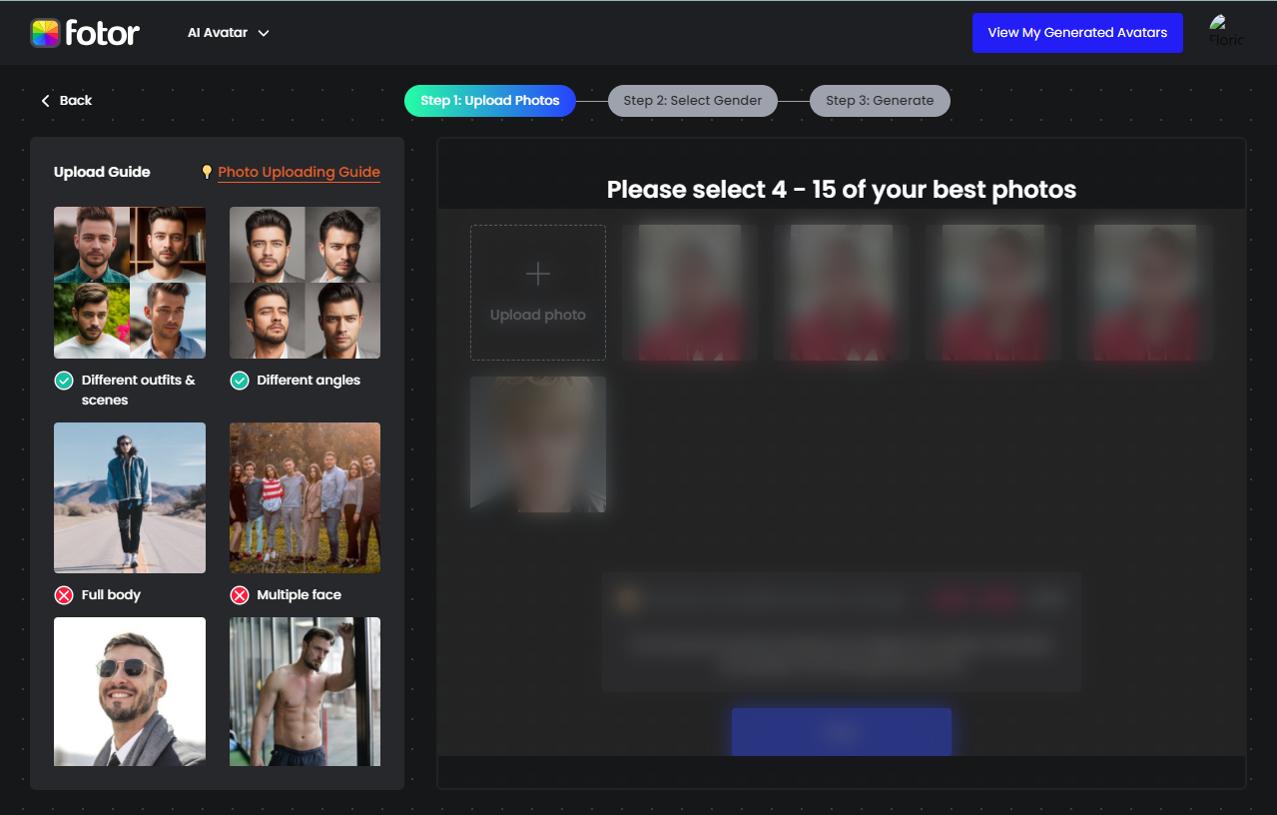Viewport: 1277px width, 815px height.
Task: Click the lightbulb icon beside Photo Uploading Guide
Action: [x=208, y=171]
